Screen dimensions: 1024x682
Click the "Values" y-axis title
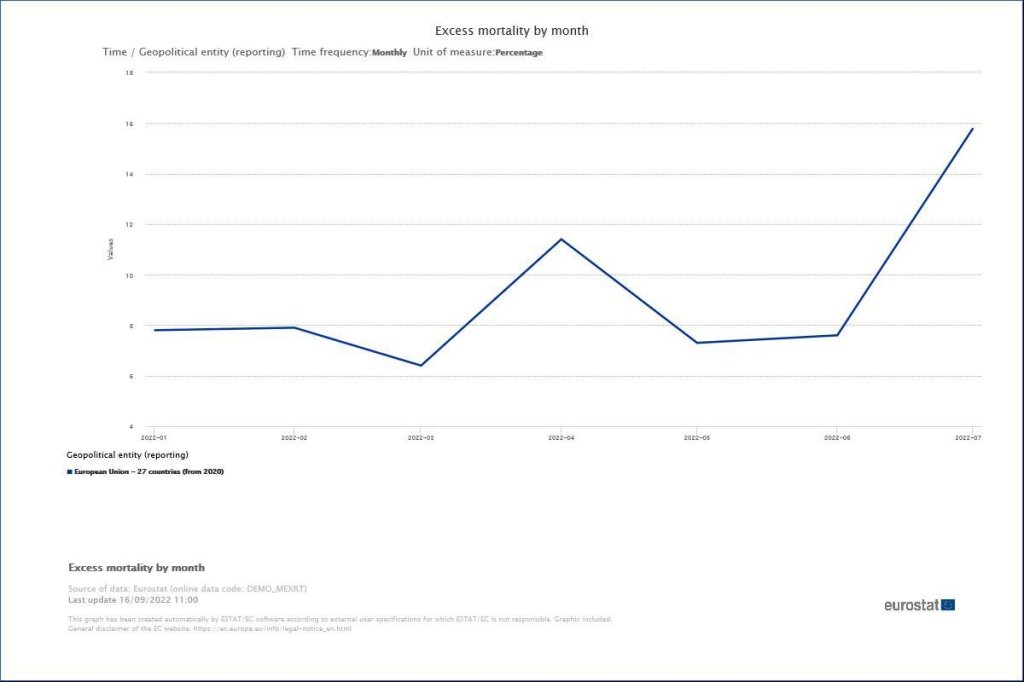110,250
